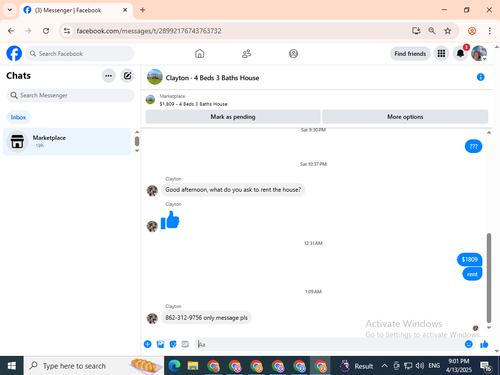Bookmark this page with the star icon
This screenshot has height=375, width=500.
coord(447,31)
